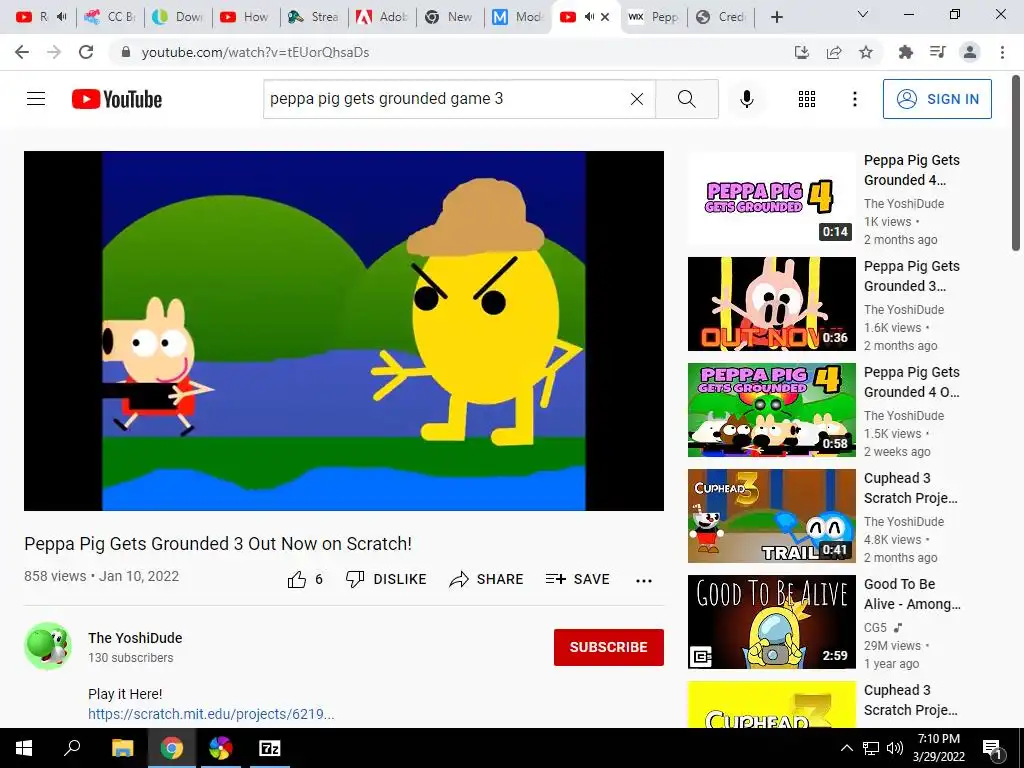Open the network tray icon

coord(871,748)
